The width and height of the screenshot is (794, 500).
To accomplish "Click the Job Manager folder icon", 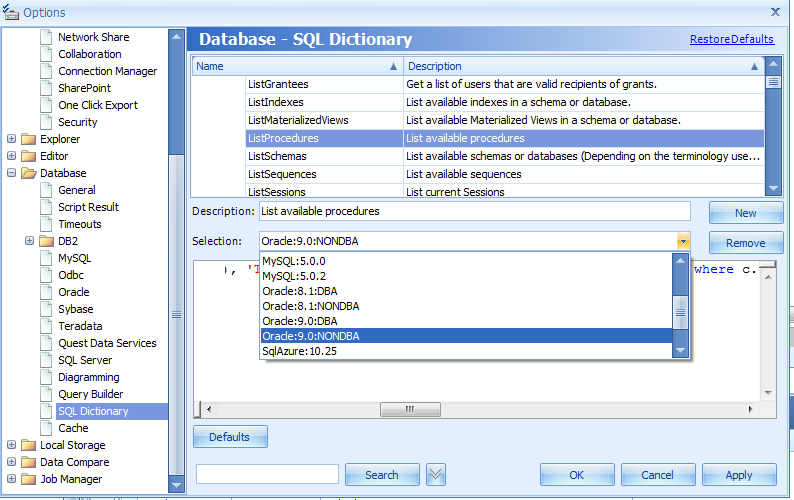I will pyautogui.click(x=28, y=479).
